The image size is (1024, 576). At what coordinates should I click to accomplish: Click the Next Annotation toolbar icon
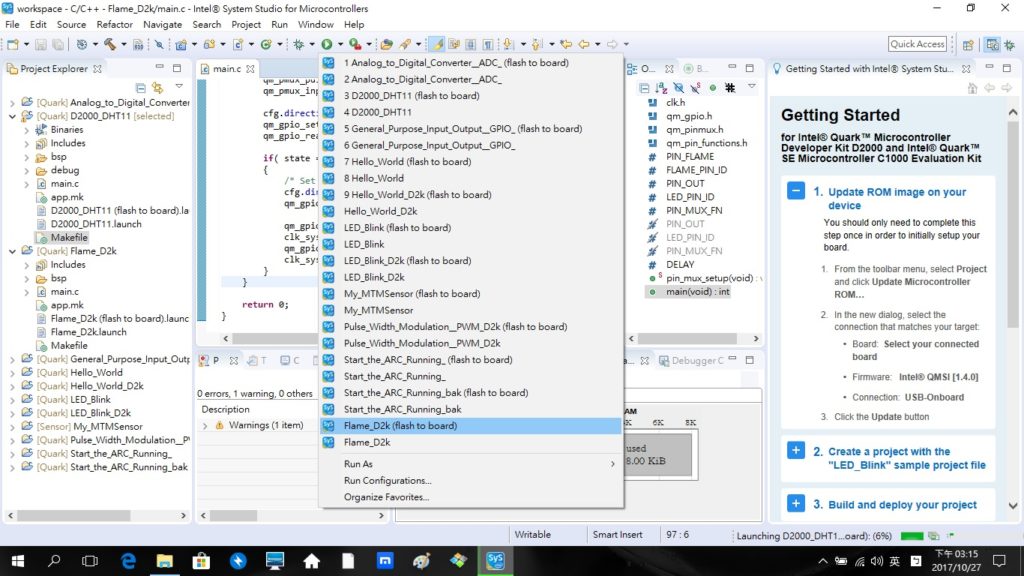click(x=507, y=44)
